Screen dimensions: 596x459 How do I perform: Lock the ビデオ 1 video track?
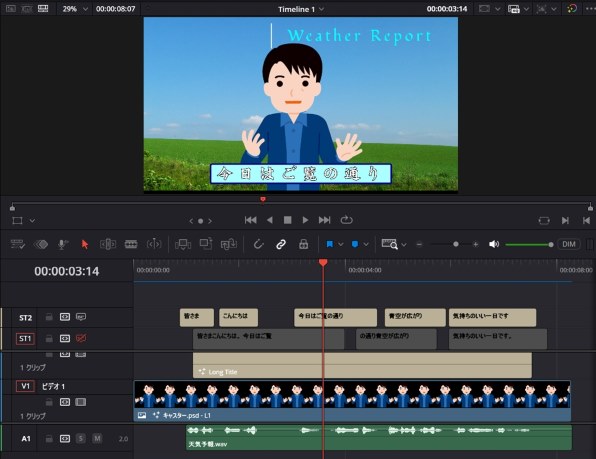coord(49,402)
